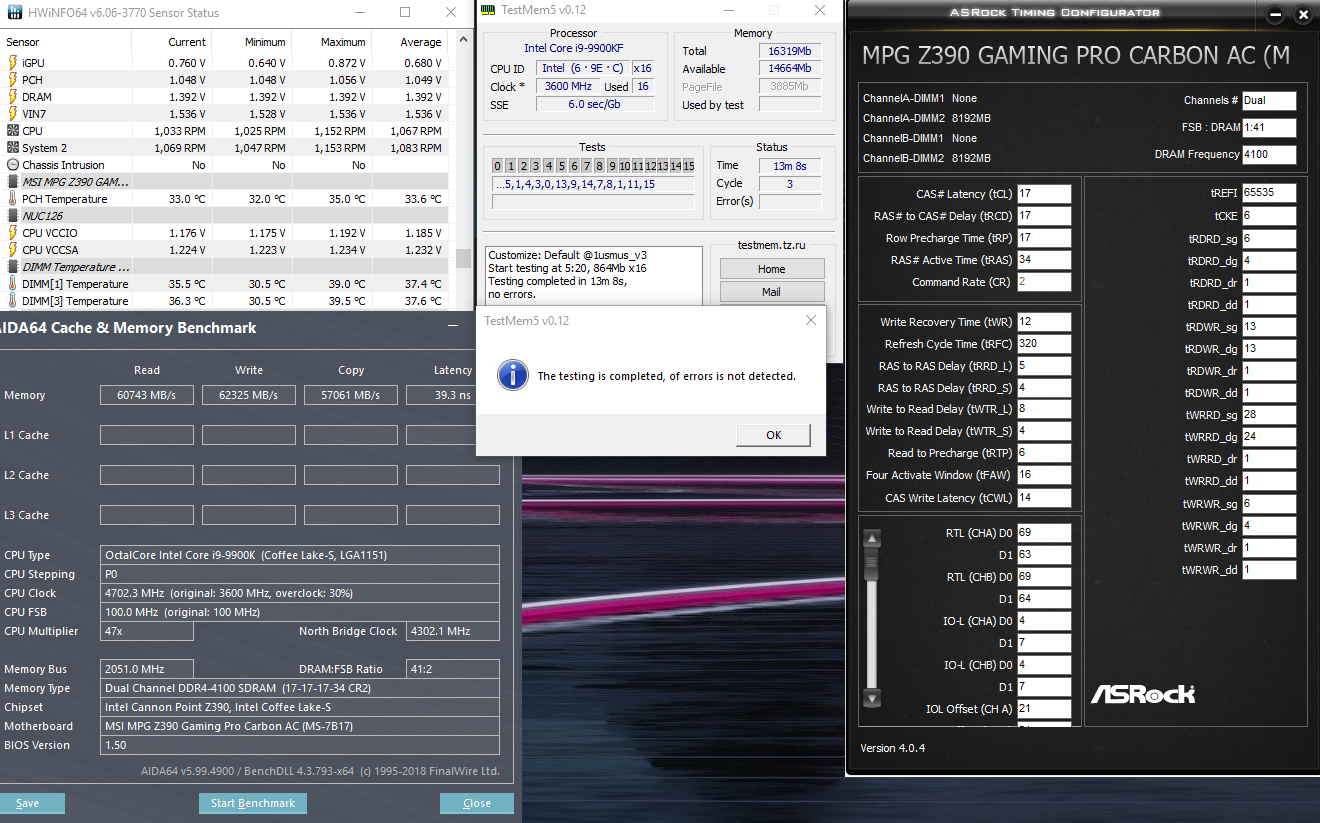Save the AIDA64 benchmark results
The image size is (1320, 823).
click(x=28, y=803)
